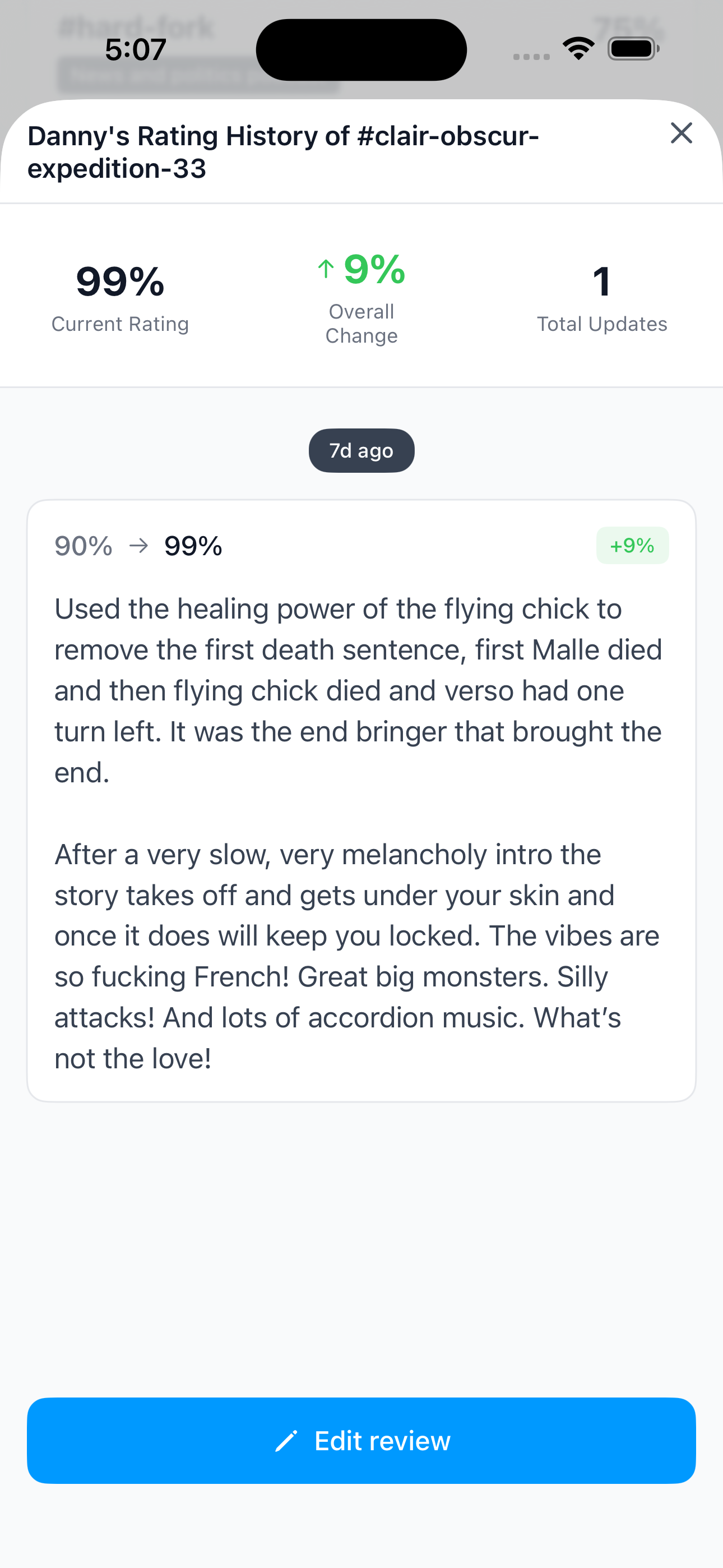
Task: Select the green +9% change badge
Action: 632,546
